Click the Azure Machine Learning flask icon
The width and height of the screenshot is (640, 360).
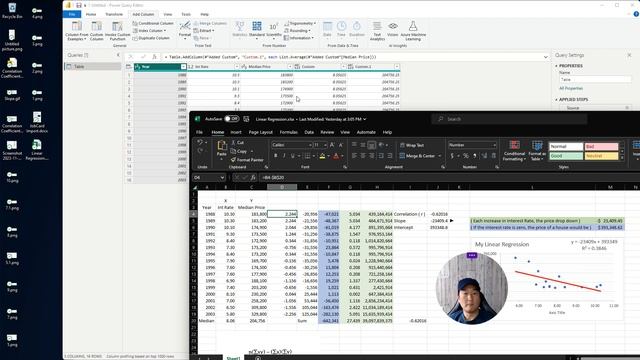coord(413,27)
